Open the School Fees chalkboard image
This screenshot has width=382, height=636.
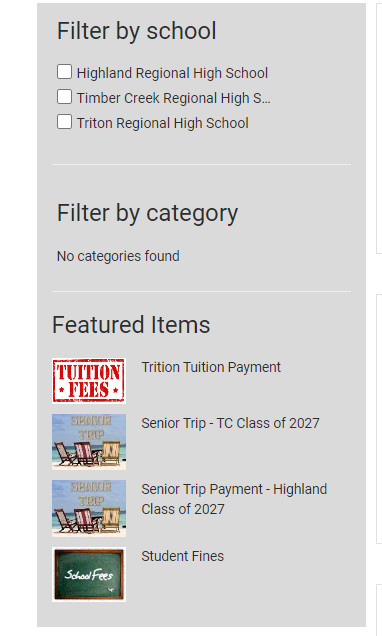click(x=89, y=574)
